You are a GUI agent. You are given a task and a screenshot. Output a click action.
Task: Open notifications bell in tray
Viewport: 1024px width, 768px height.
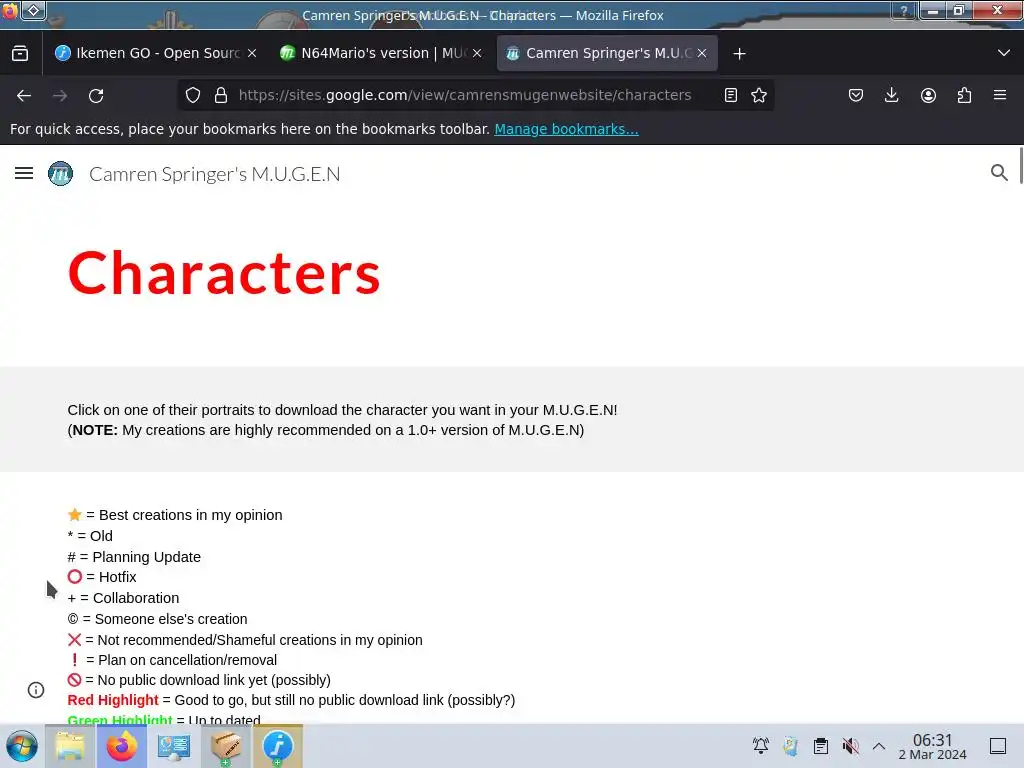[x=760, y=745]
